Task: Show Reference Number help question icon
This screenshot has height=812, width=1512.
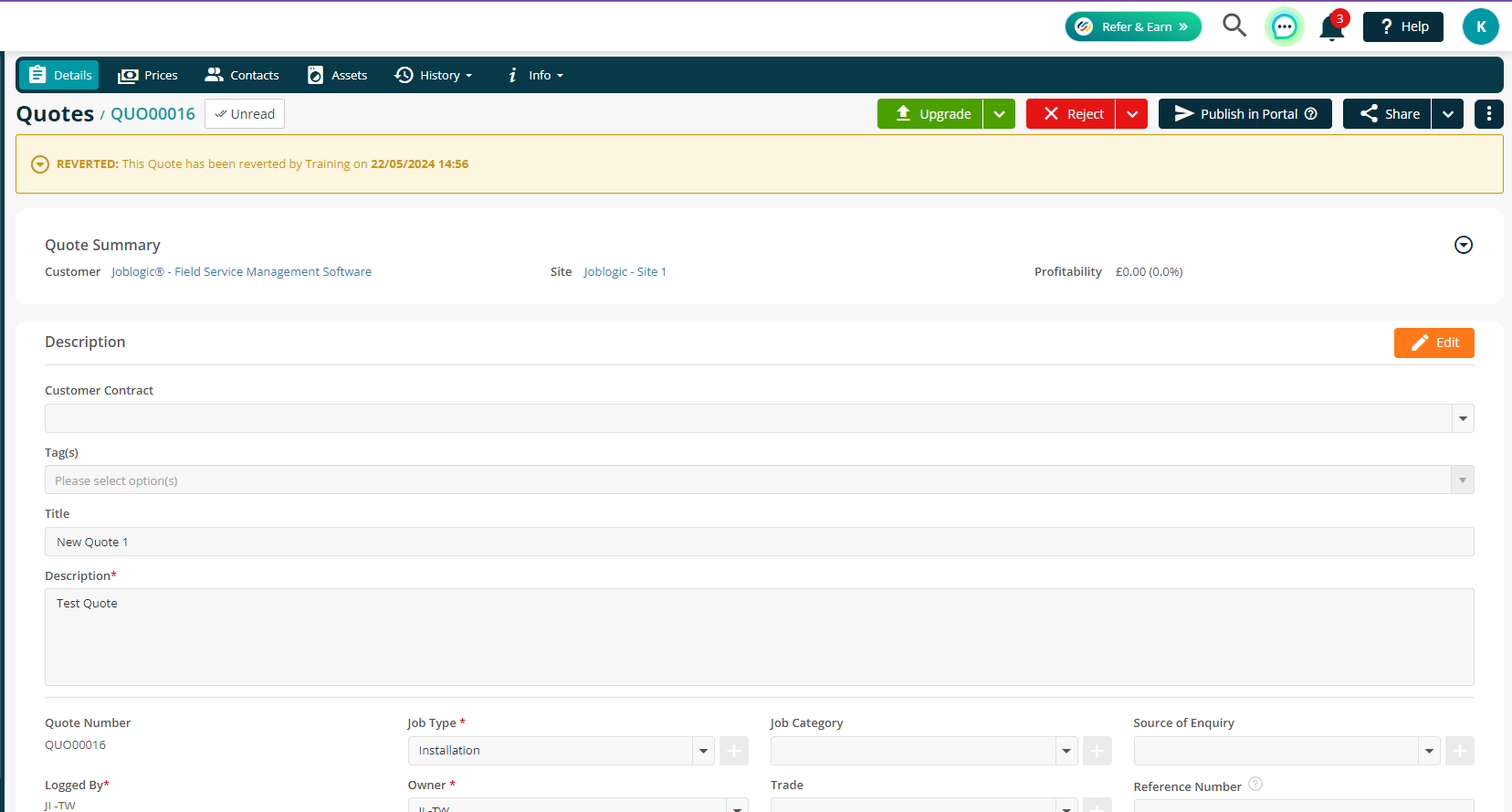Action: pyautogui.click(x=1255, y=784)
